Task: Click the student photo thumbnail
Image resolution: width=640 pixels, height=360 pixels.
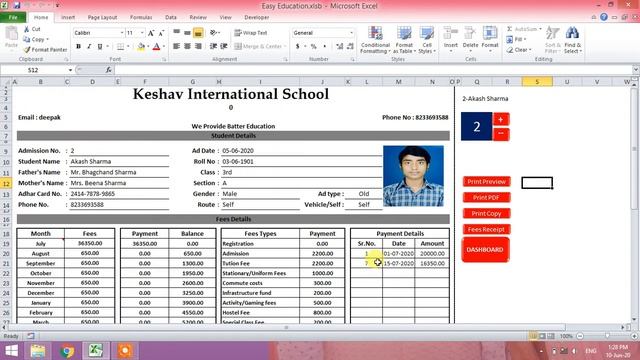Action: (413, 176)
